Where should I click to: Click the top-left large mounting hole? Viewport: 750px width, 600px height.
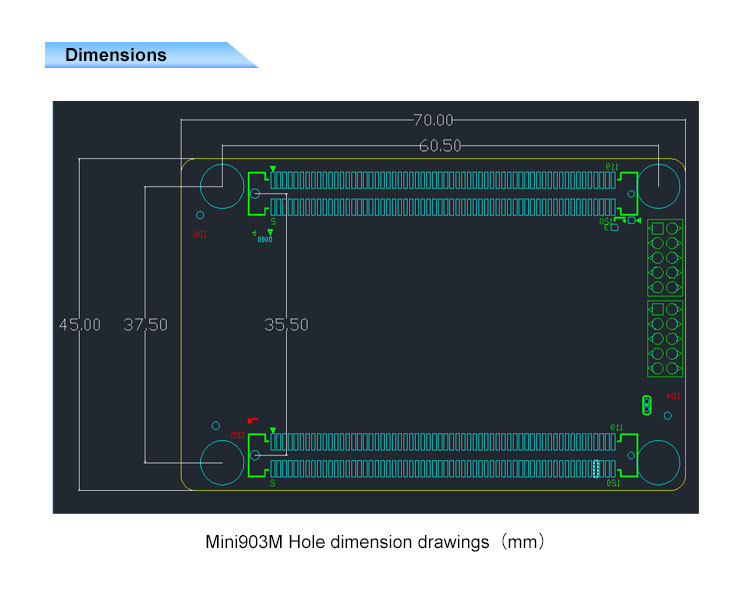(x=222, y=187)
